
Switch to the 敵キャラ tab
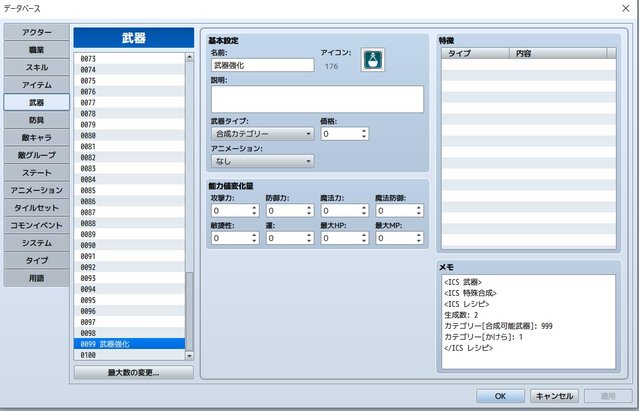pyautogui.click(x=37, y=137)
